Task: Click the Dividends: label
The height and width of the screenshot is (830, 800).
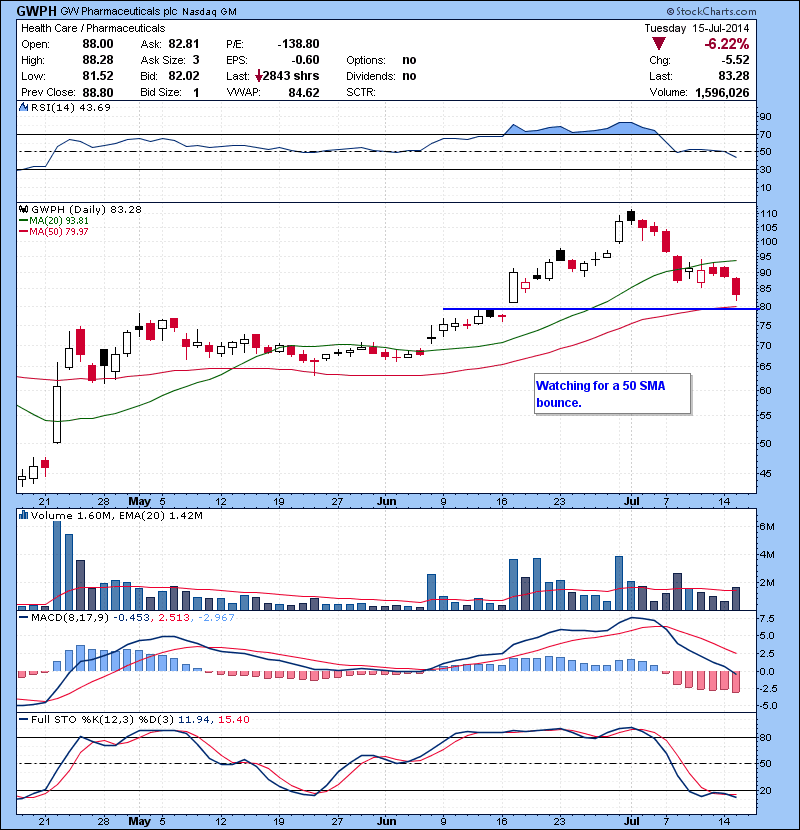Action: 371,76
